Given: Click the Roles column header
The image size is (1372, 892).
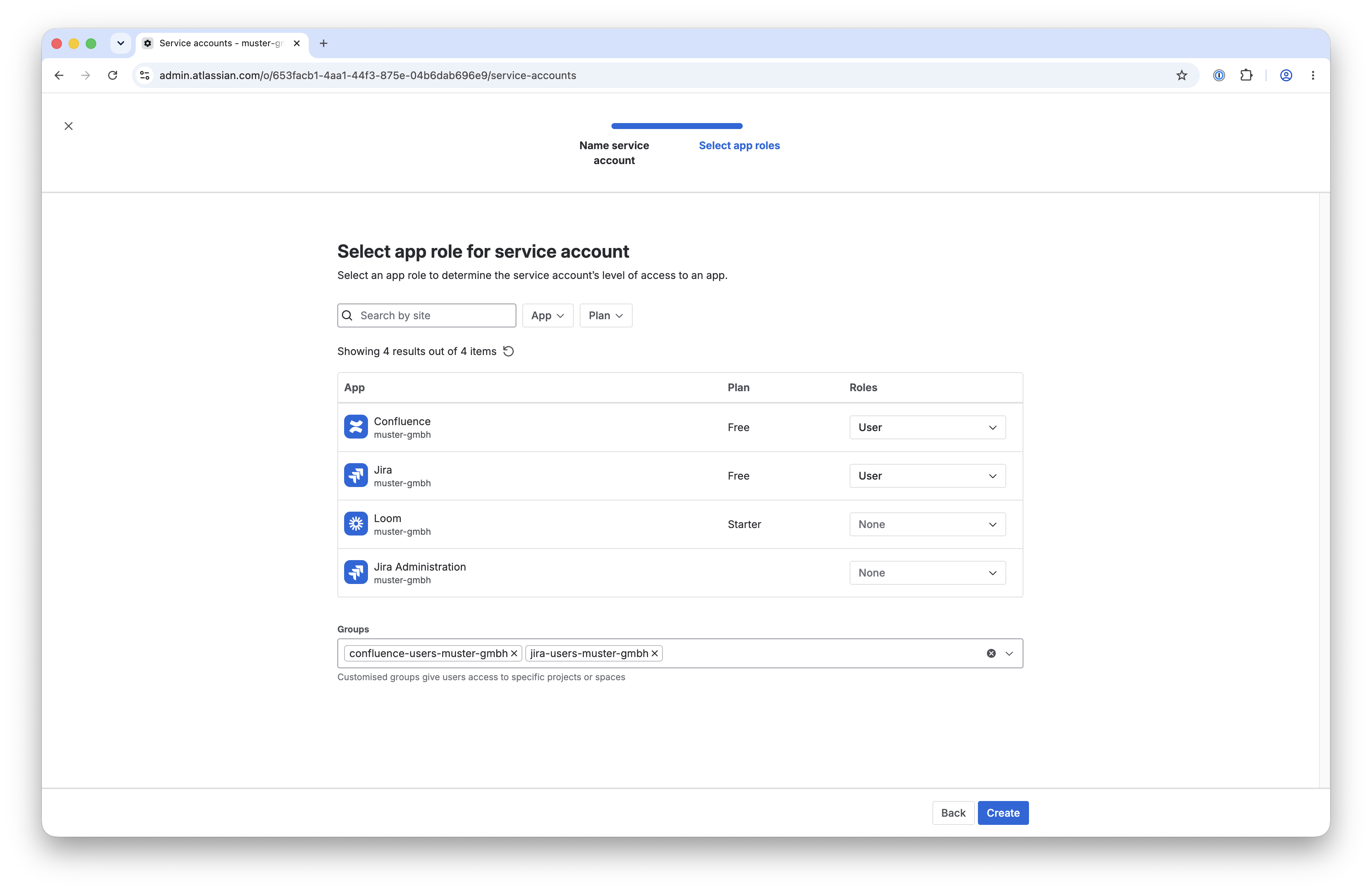Looking at the screenshot, I should [x=863, y=387].
